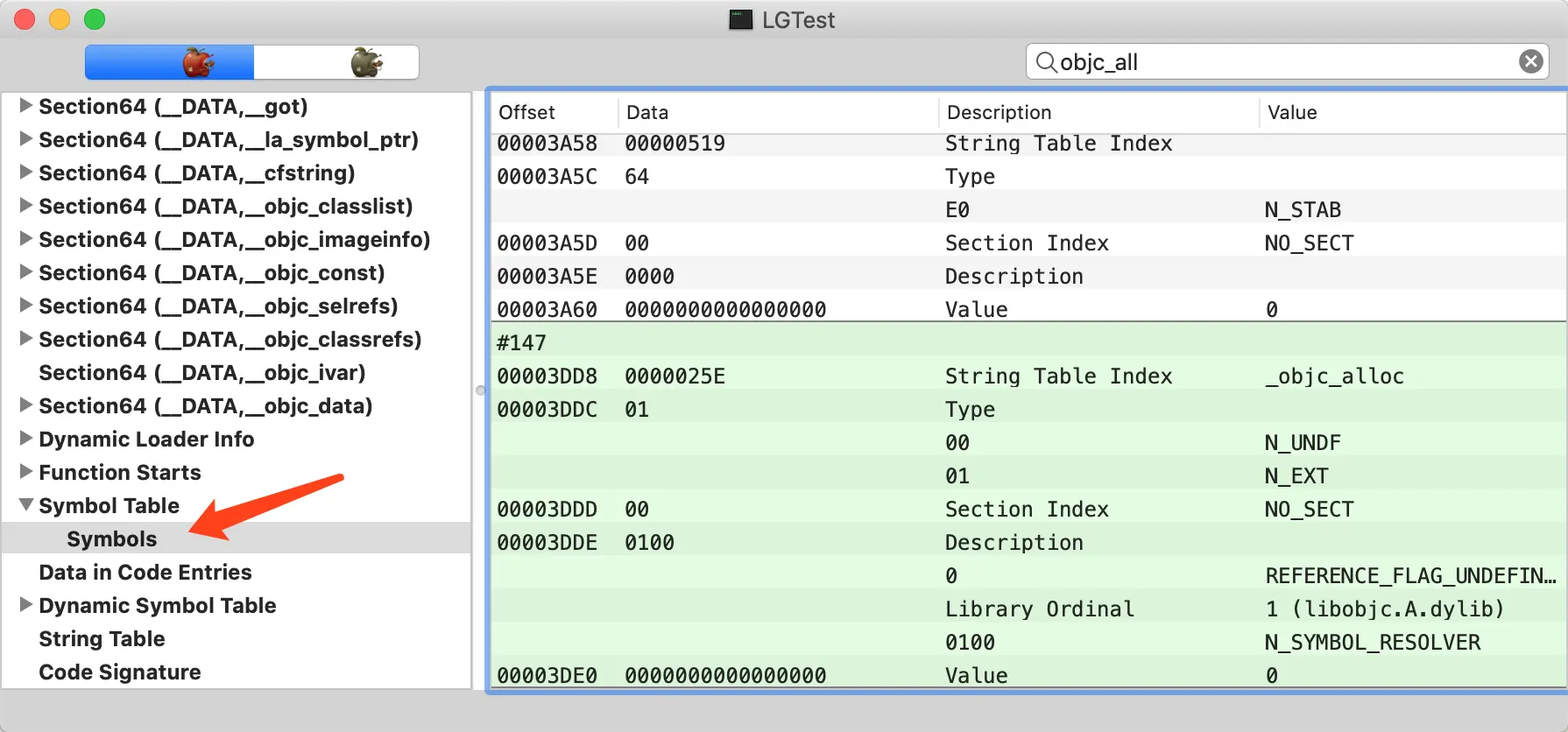
Task: Select the red apple view mode segment
Action: pos(170,62)
